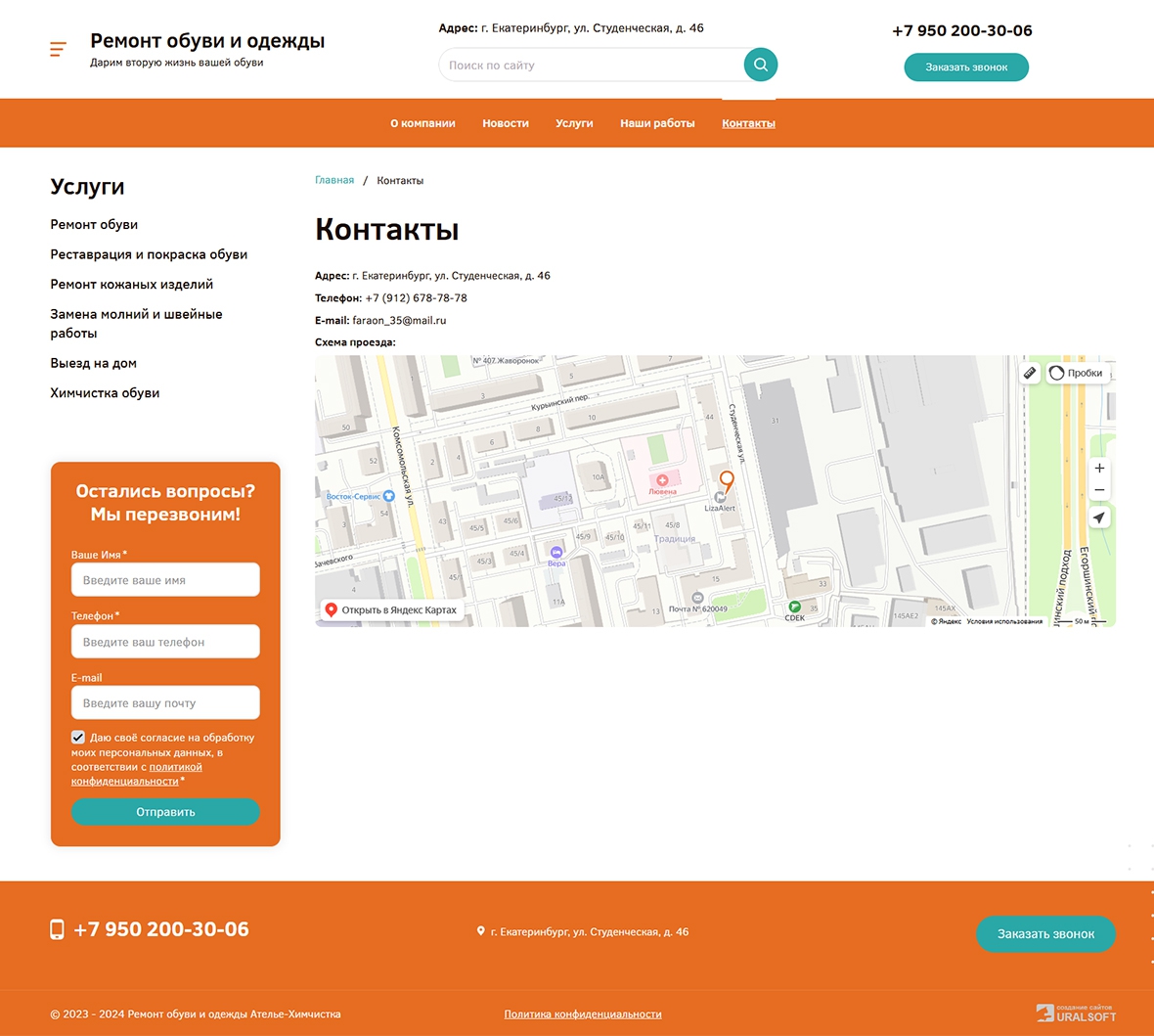
Task: Focus the Ваше Имя input field
Action: 165,580
